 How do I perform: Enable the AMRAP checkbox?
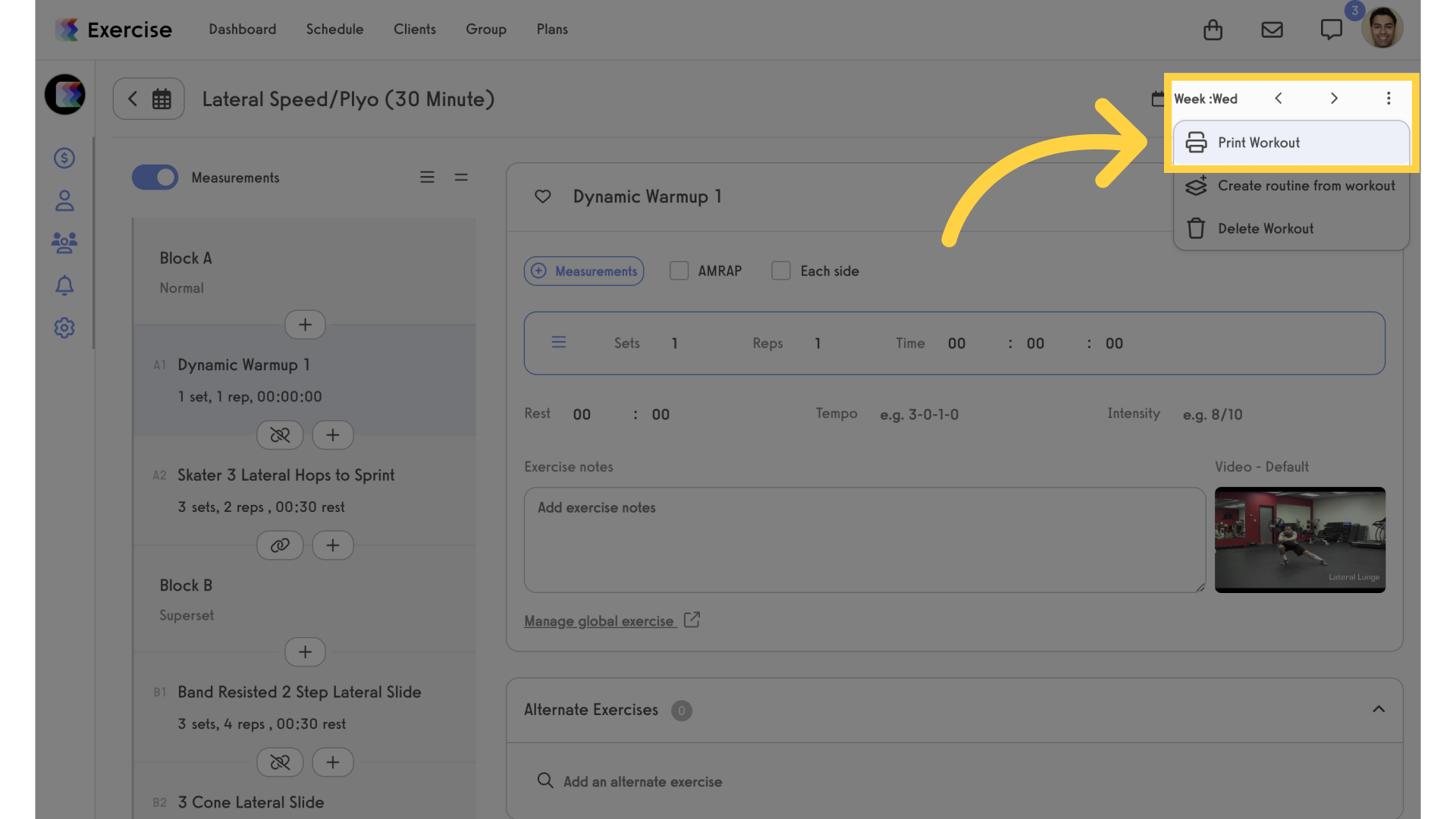click(679, 271)
